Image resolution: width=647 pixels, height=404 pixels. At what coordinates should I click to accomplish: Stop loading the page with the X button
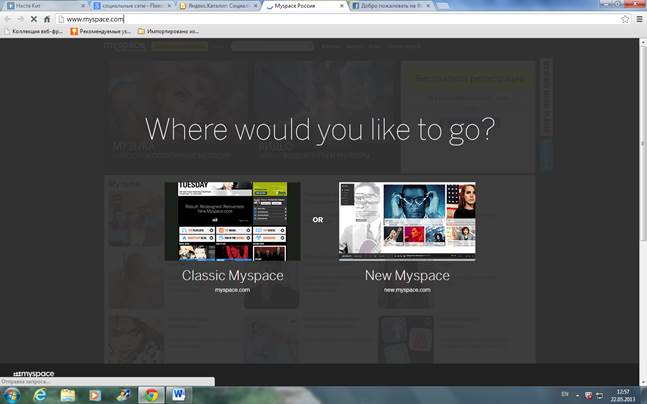pyautogui.click(x=34, y=19)
